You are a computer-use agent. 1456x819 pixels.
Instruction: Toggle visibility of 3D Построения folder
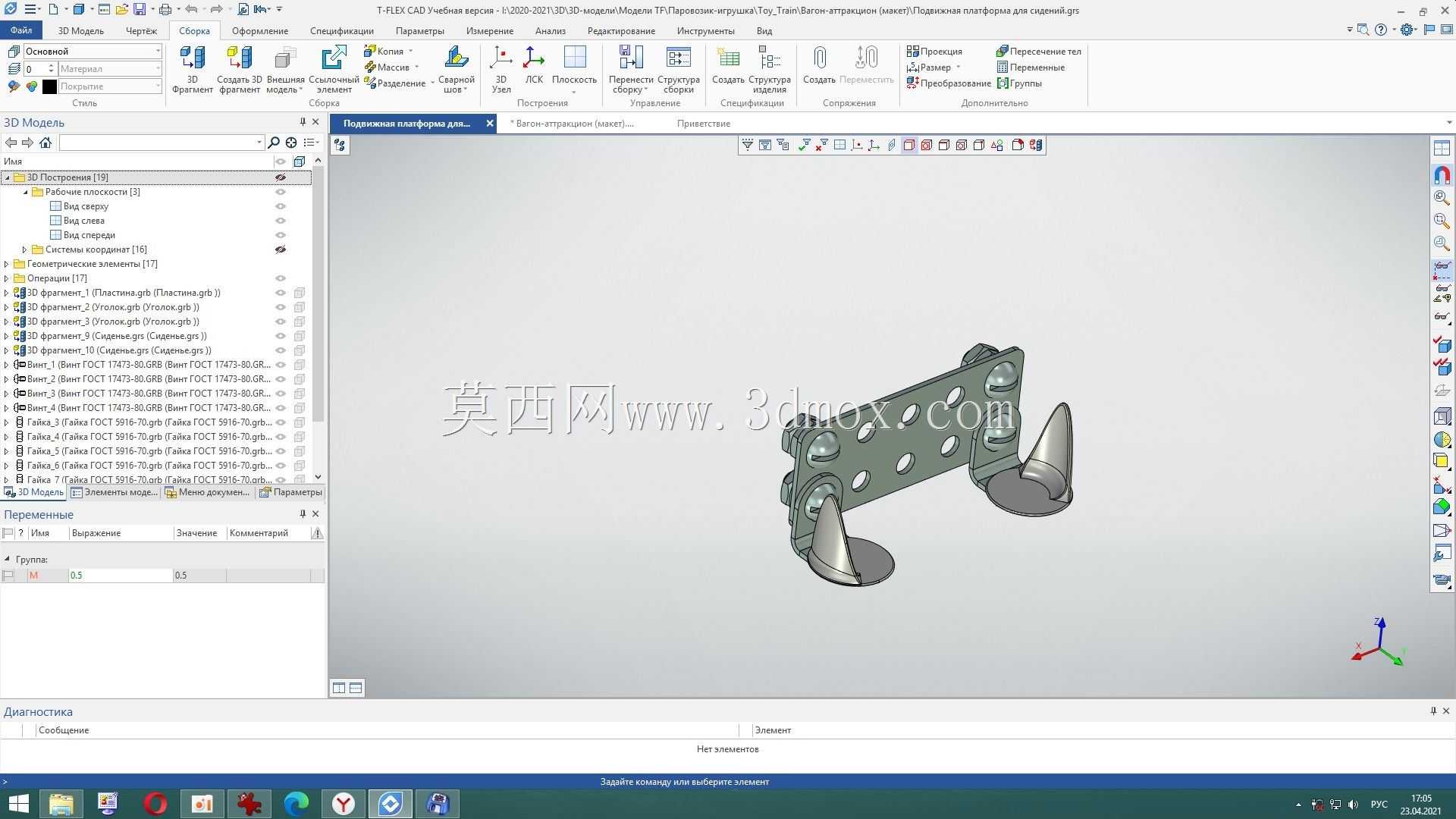[x=281, y=177]
